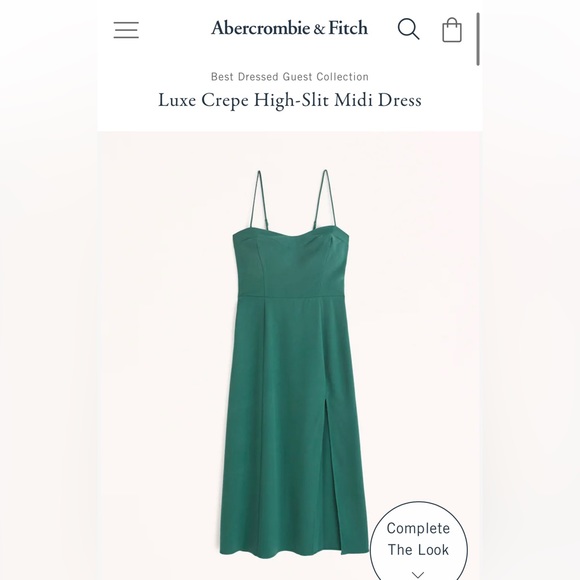The width and height of the screenshot is (580, 580).
Task: Open the search magnifier icon
Action: (408, 29)
